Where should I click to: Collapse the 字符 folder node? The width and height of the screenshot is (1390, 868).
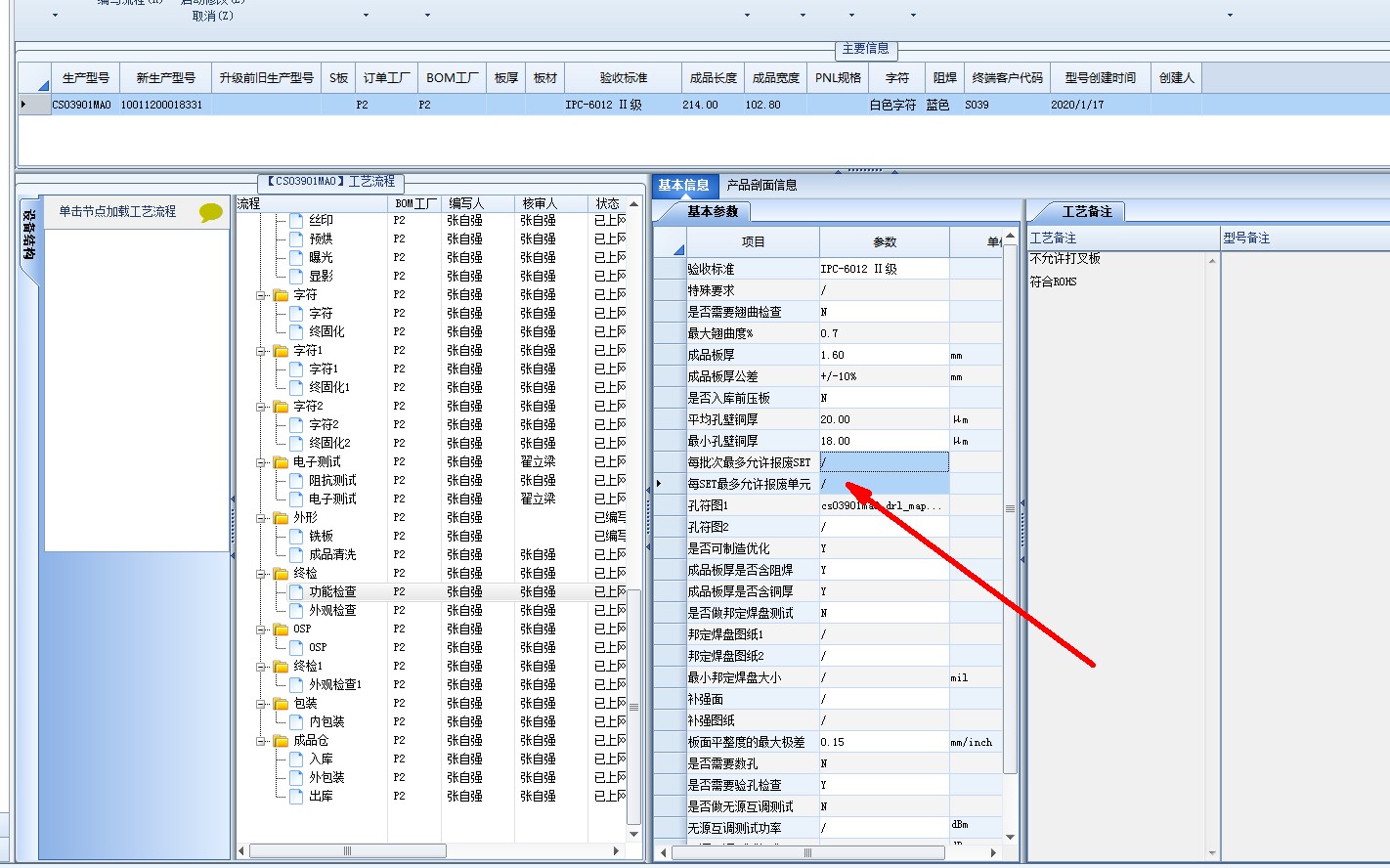[x=262, y=295]
